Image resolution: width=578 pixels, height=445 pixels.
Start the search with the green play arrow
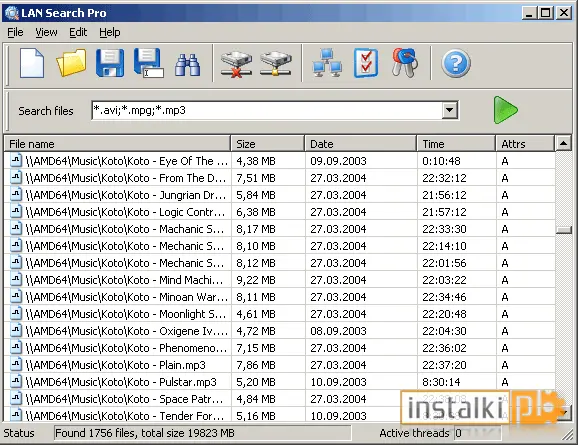[505, 110]
